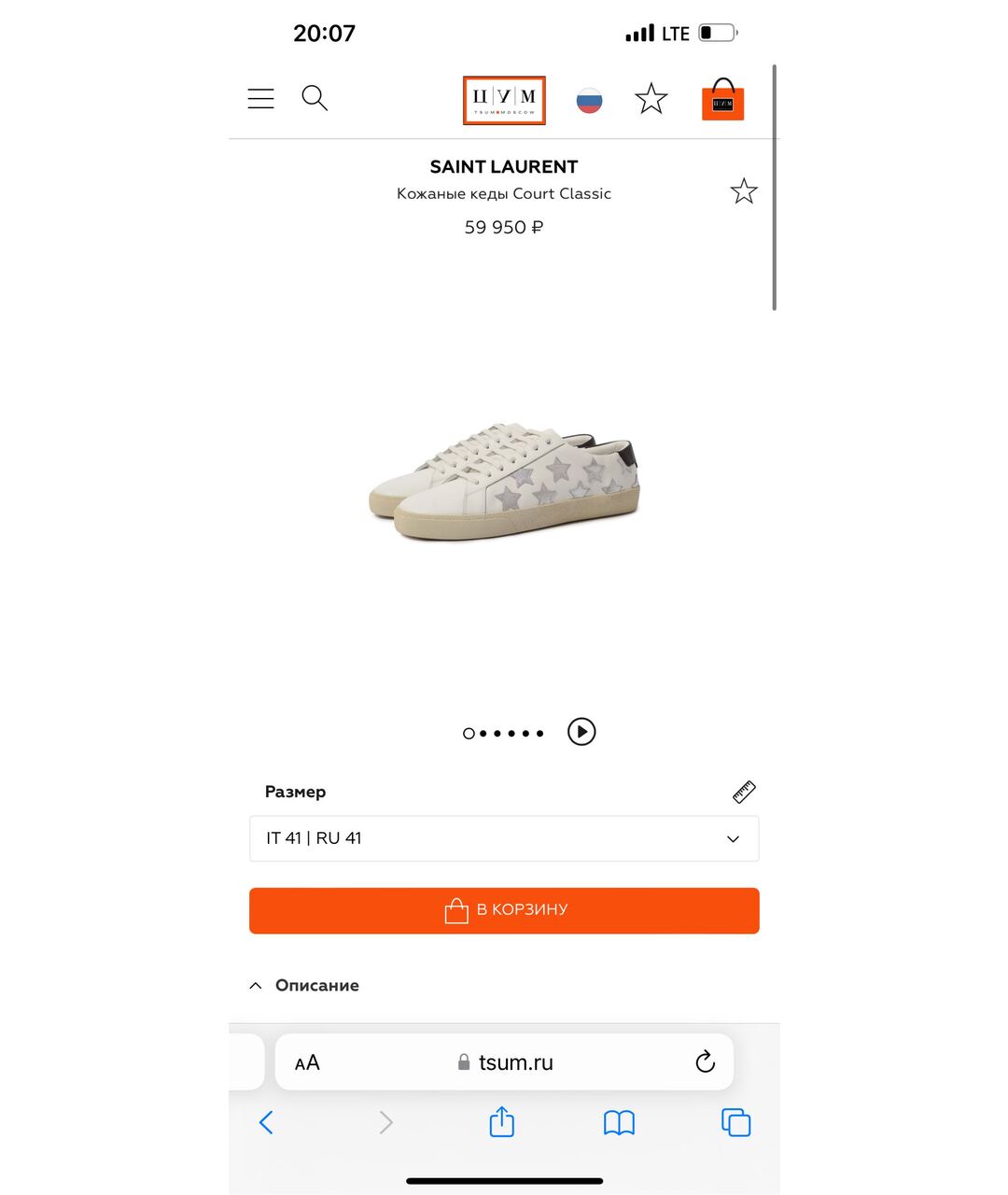Go to TSUM logo homepage

[504, 100]
